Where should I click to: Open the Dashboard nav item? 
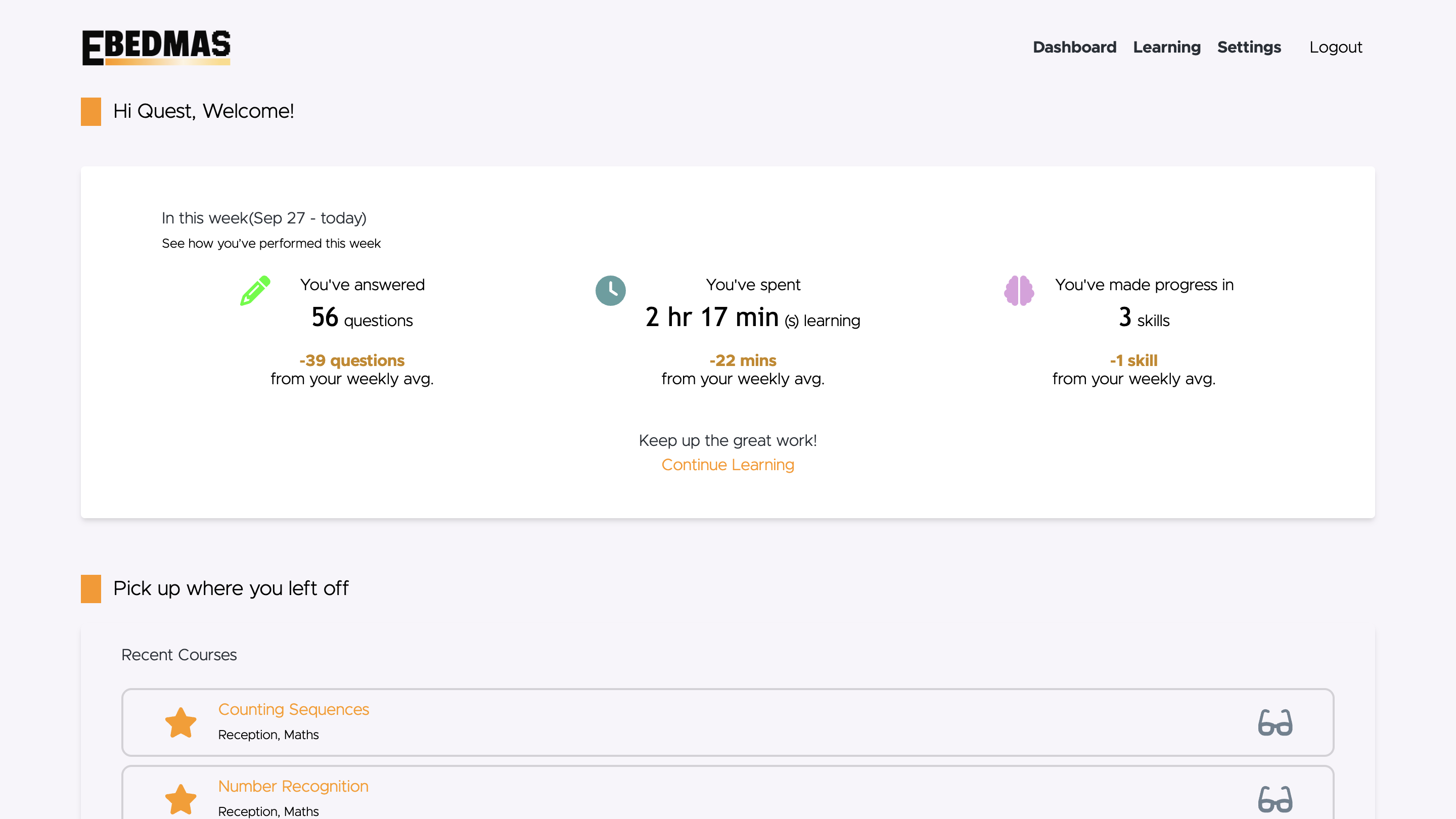[x=1074, y=47]
